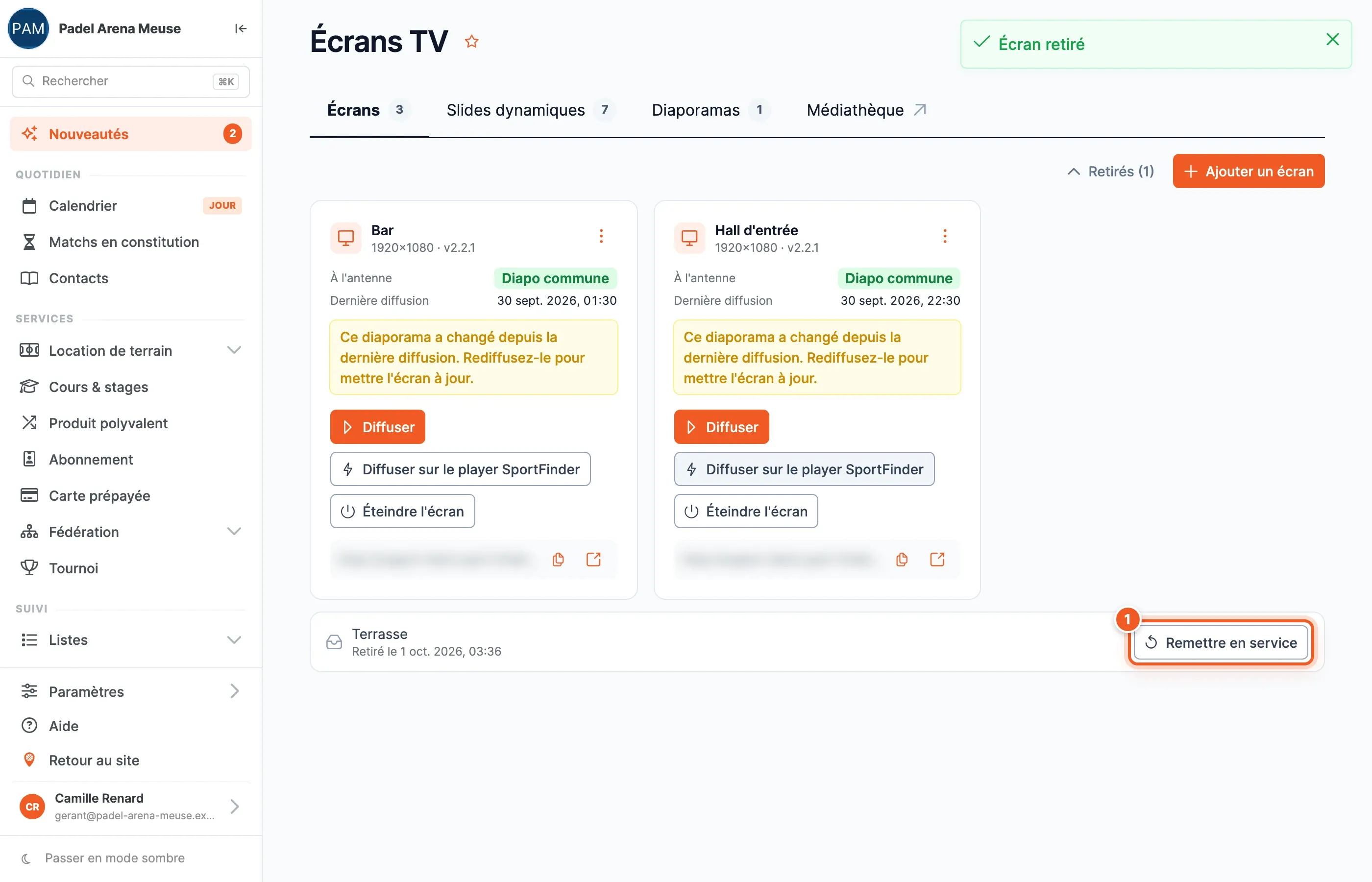Screen dimensions: 1372x882
Task: Mark Écrans TV page as favorite star
Action: pos(471,41)
